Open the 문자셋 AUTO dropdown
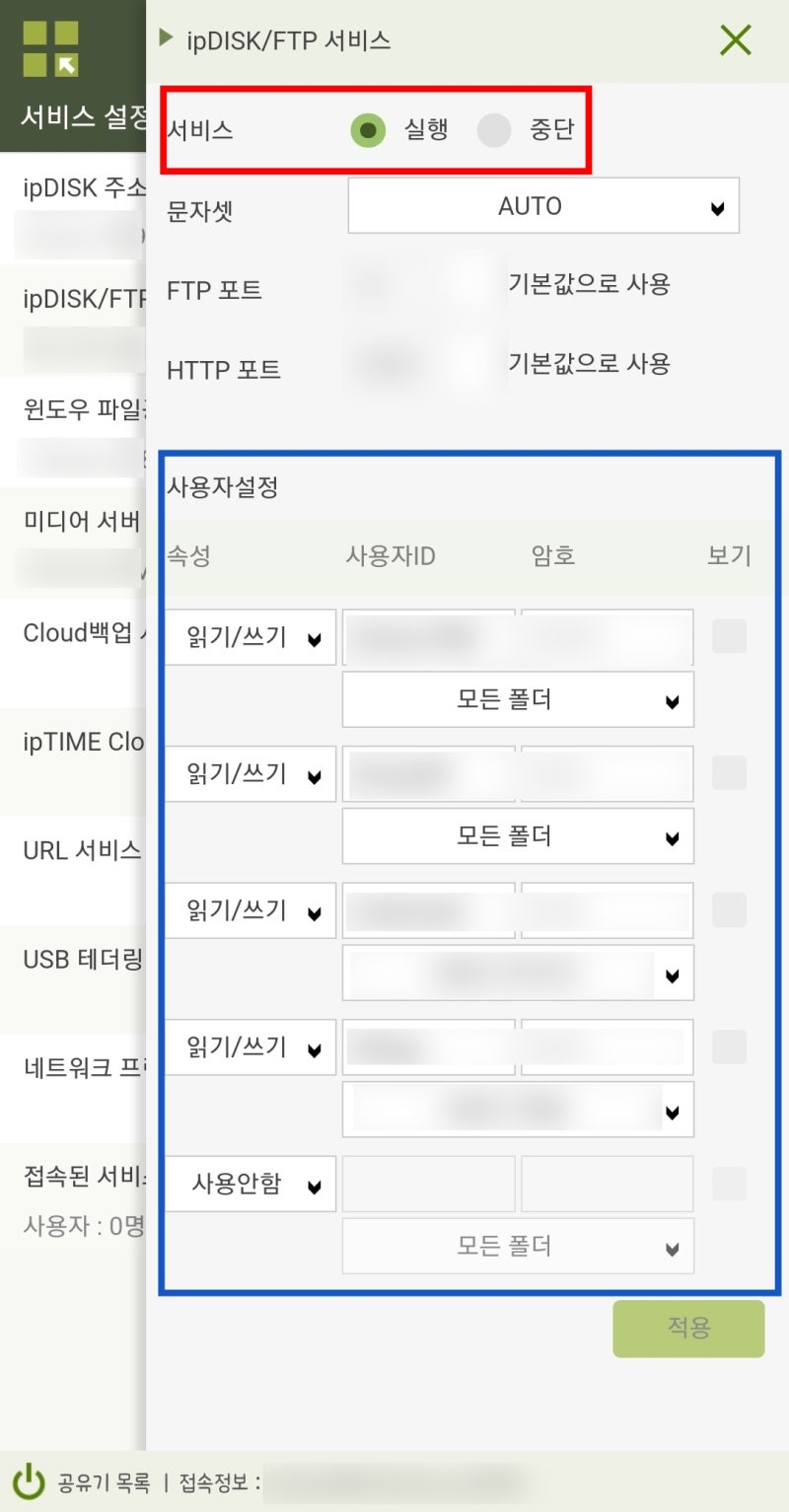The height and width of the screenshot is (1512, 789). (x=542, y=205)
